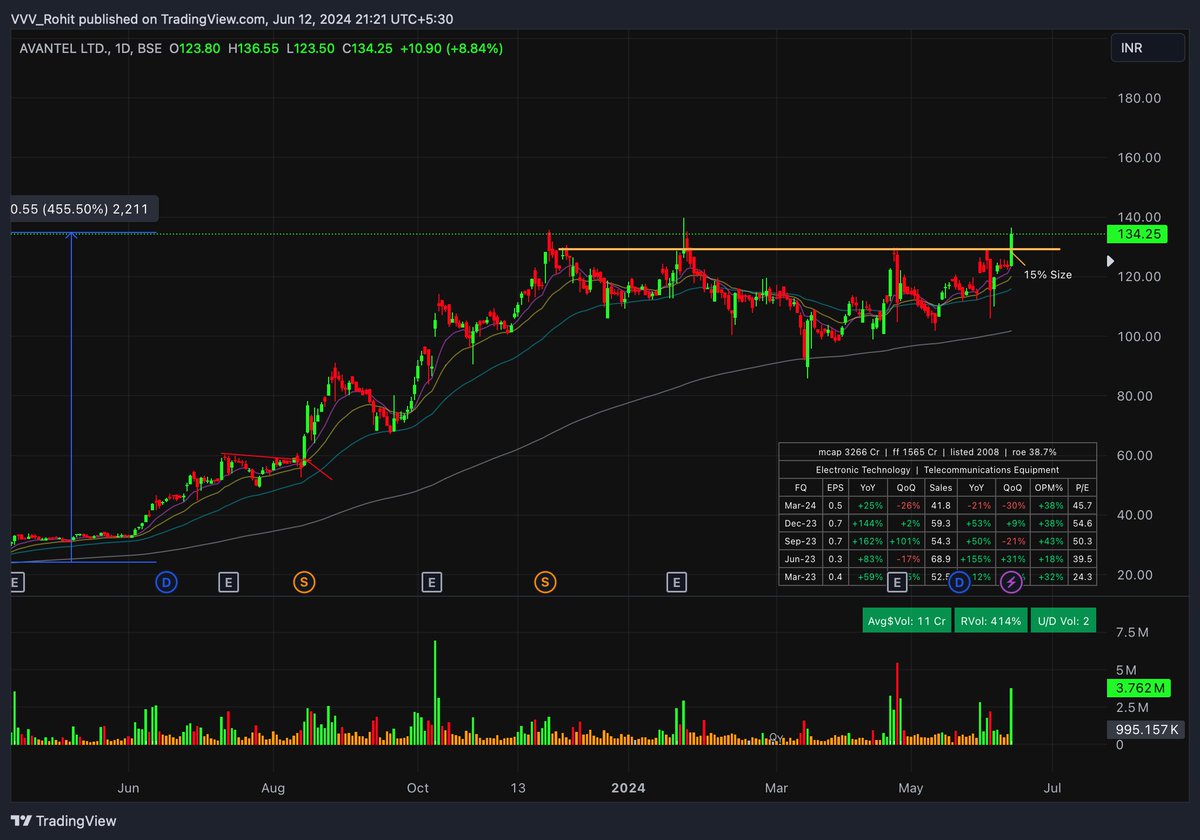Screen dimensions: 1200x840
Task: Click the E marker overlapping the Mar-23 table row
Action: [897, 581]
